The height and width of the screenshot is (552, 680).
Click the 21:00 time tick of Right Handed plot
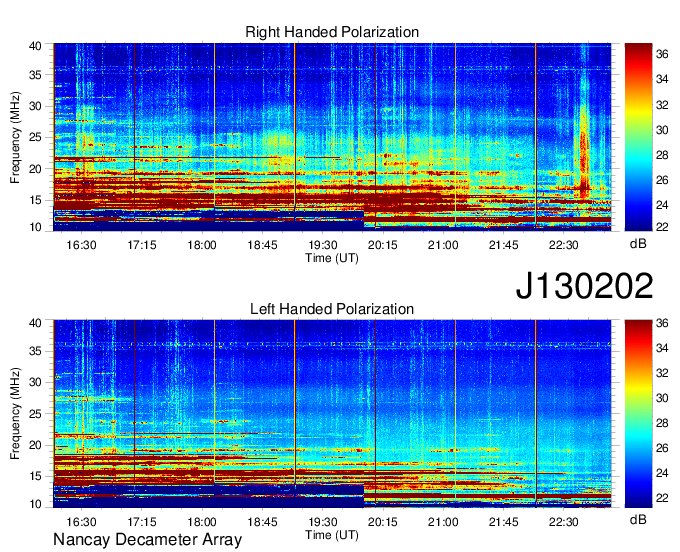(443, 245)
